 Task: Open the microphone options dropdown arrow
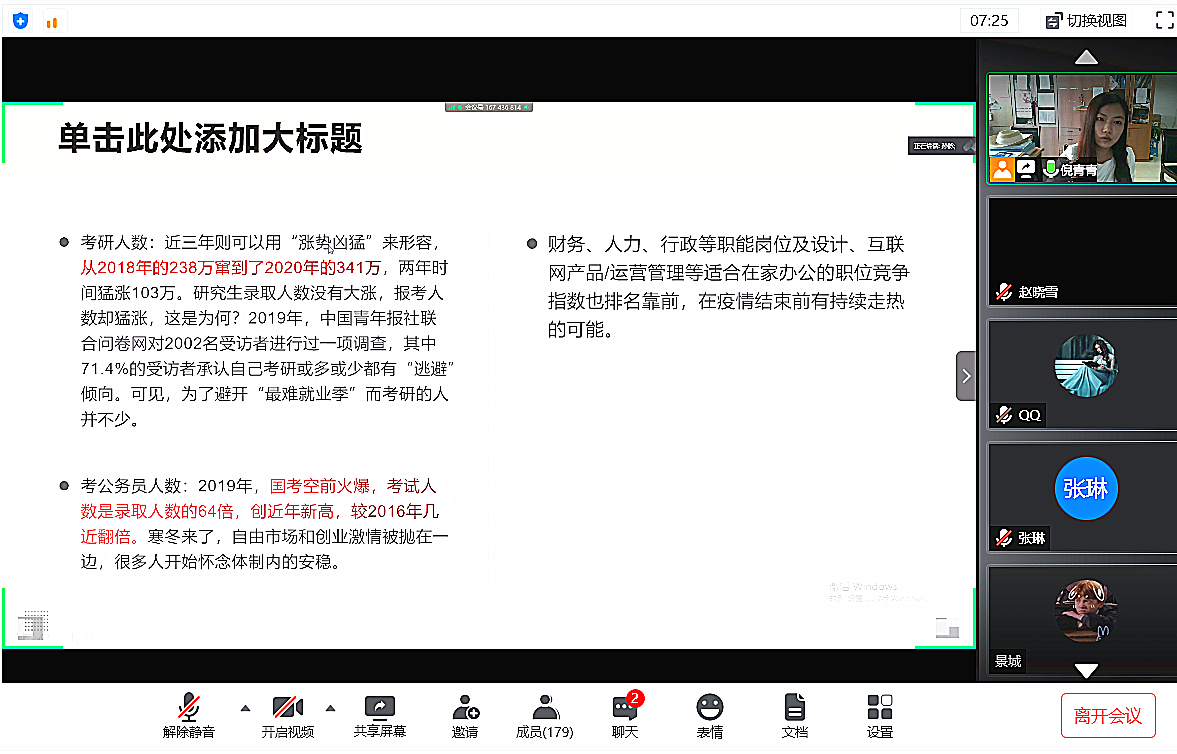click(x=245, y=707)
